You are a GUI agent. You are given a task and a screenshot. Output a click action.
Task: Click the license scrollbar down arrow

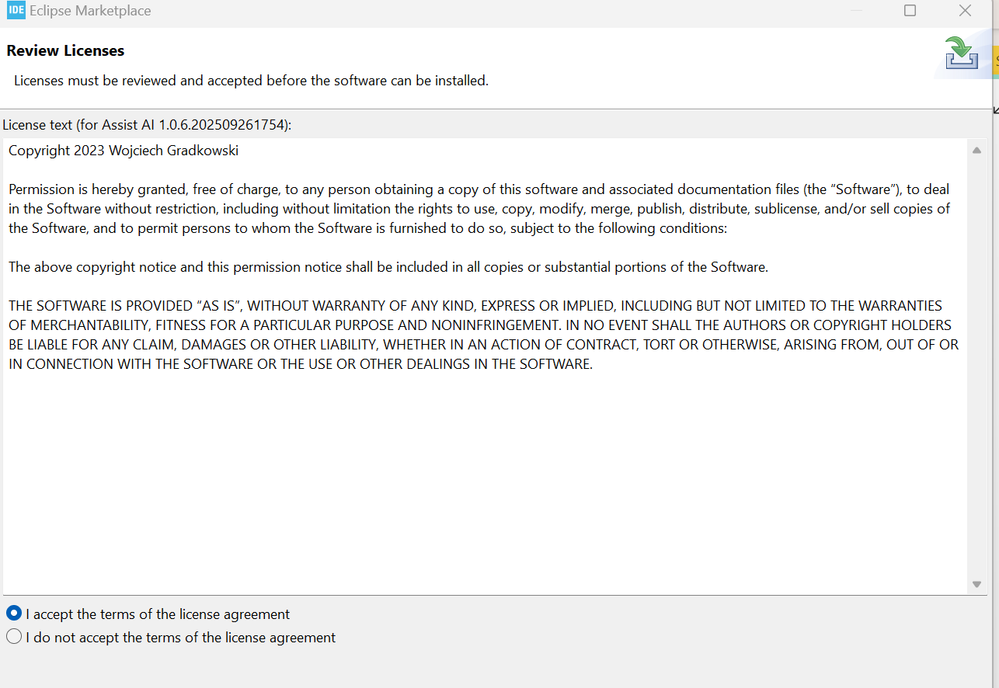click(976, 584)
